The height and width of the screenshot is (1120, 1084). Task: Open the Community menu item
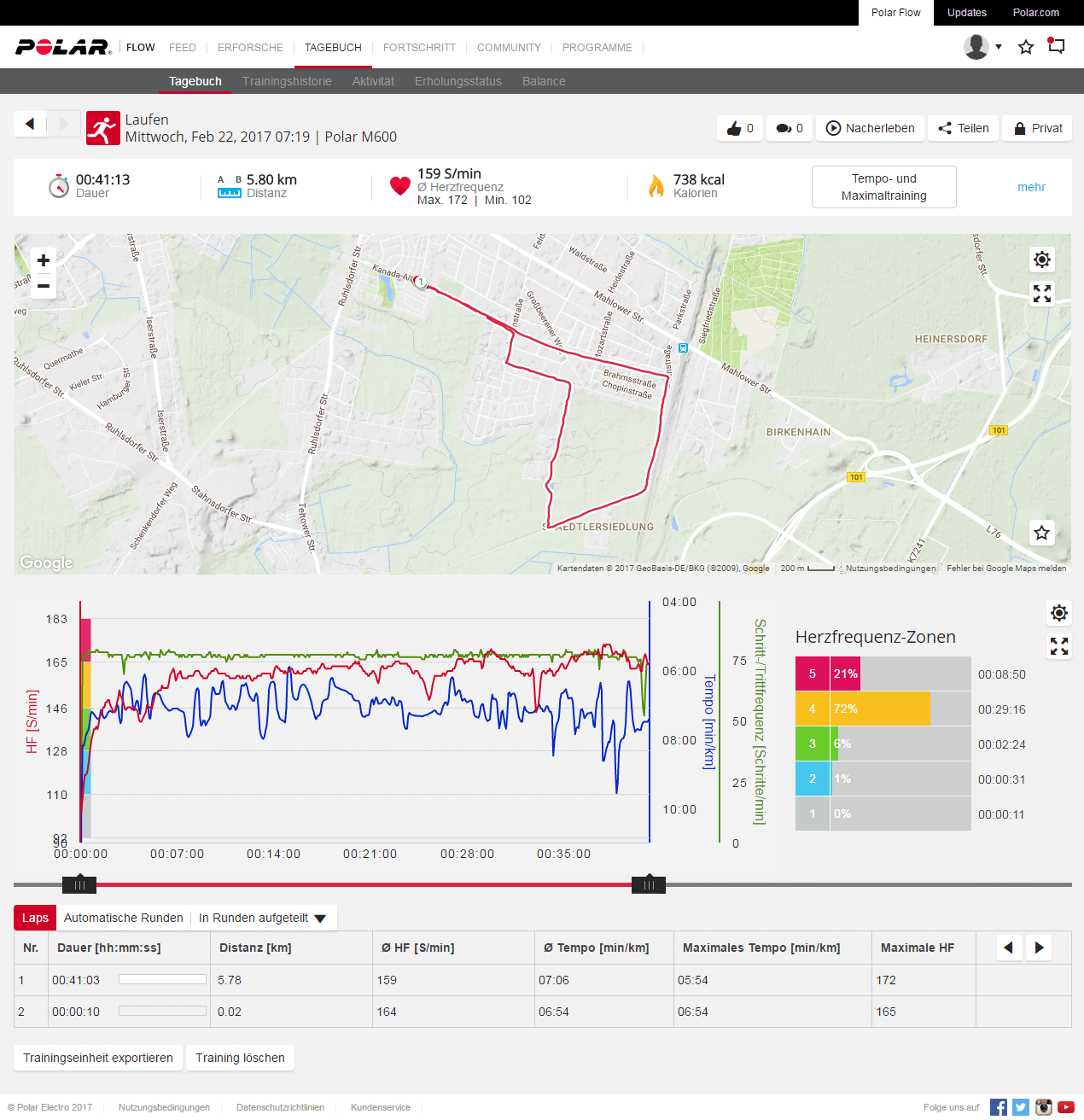coord(509,48)
